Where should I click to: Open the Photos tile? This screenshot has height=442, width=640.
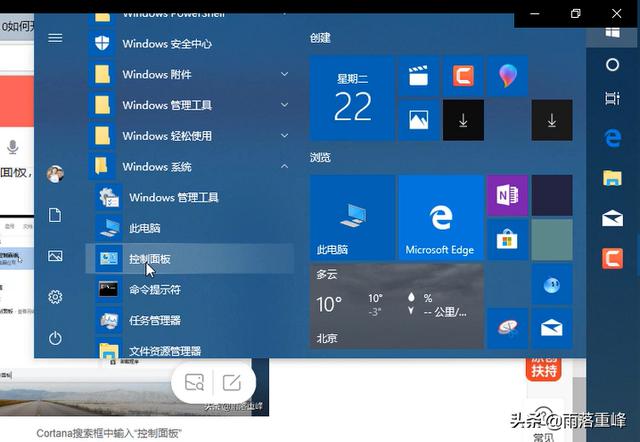pyautogui.click(x=419, y=120)
